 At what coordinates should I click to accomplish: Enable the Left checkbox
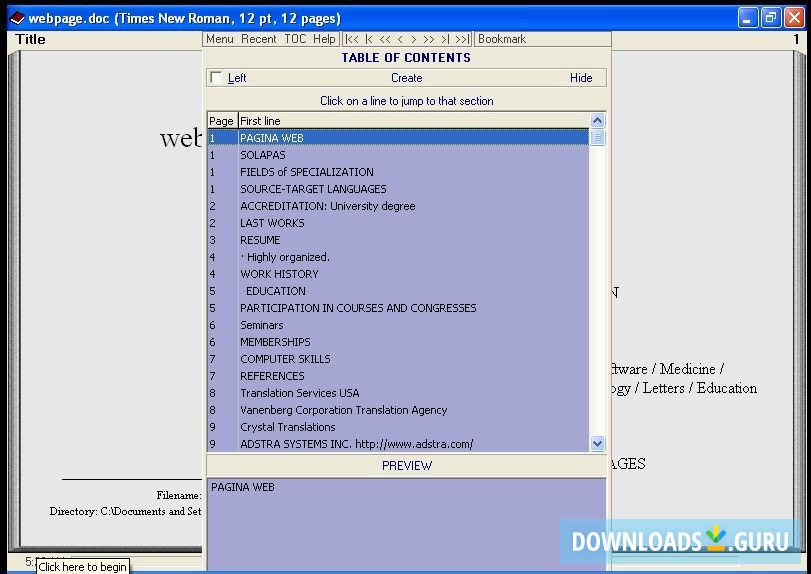216,78
